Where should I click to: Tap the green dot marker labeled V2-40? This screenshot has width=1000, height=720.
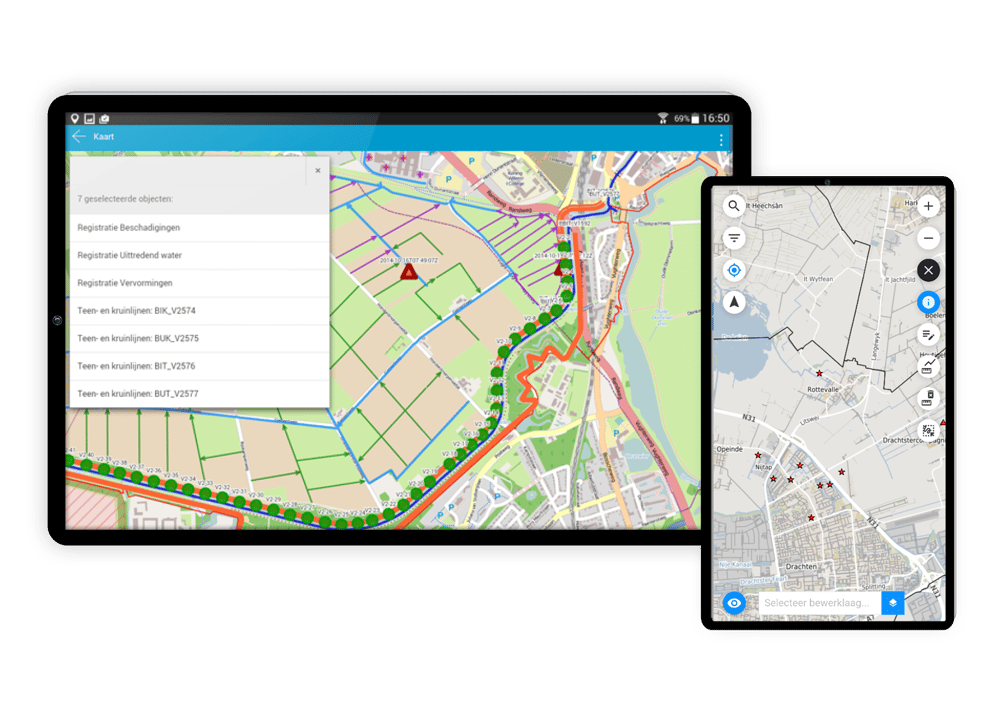(x=87, y=464)
